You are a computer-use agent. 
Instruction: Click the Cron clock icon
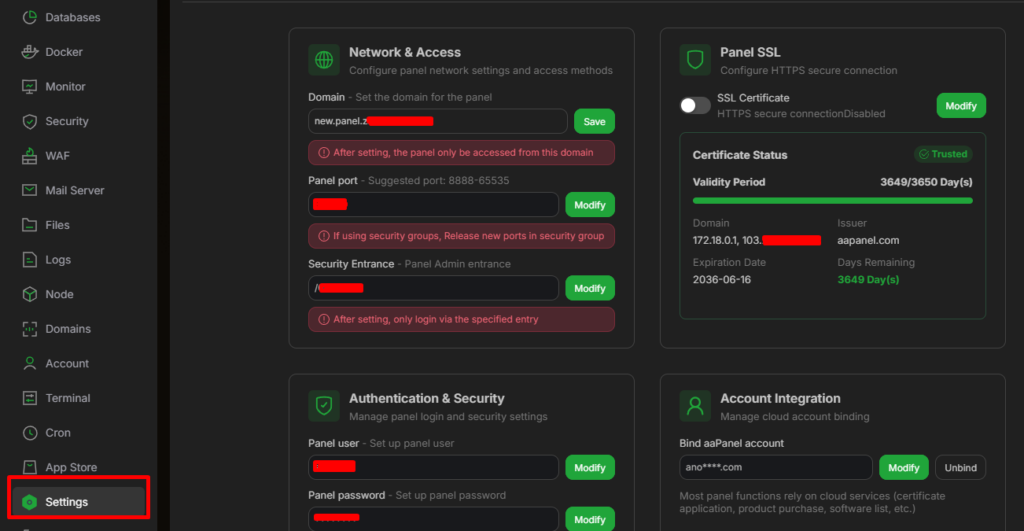(x=29, y=432)
